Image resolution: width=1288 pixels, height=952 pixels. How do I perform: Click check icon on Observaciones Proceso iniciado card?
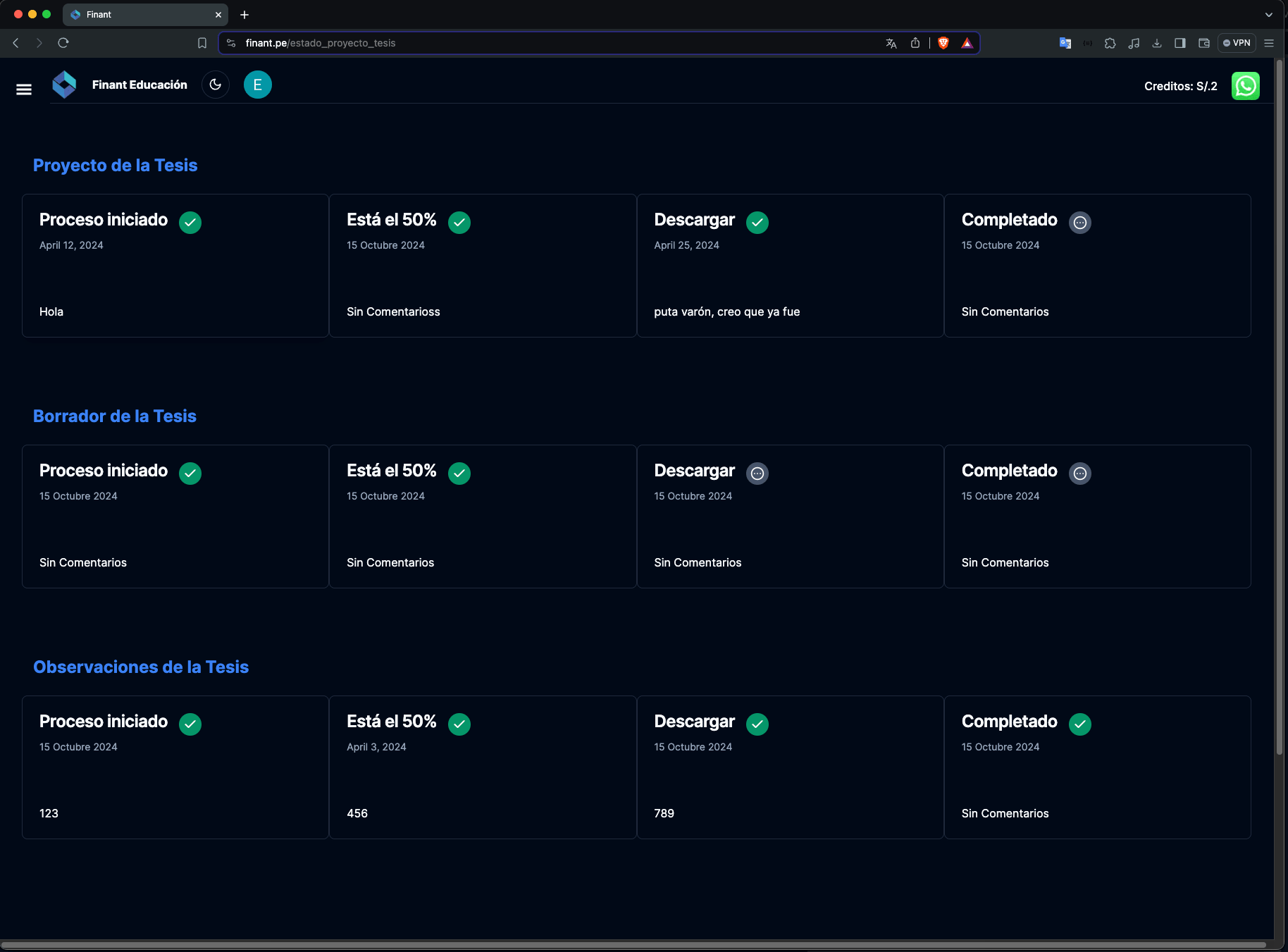(x=190, y=724)
